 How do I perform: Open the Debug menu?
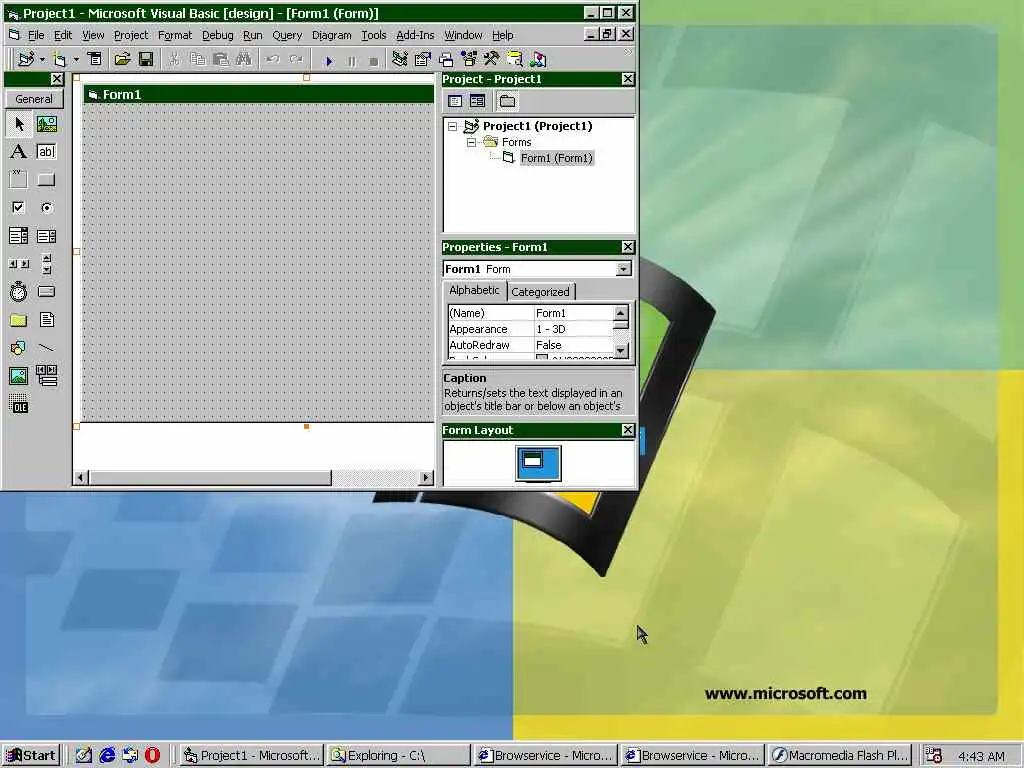(217, 35)
